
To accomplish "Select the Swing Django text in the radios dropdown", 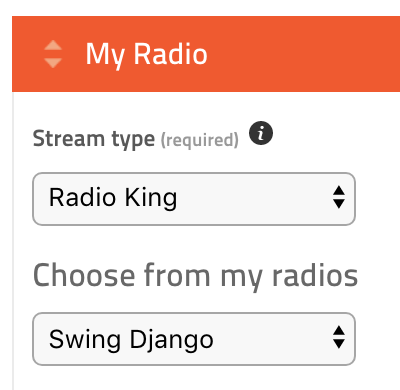I will coord(131,339).
